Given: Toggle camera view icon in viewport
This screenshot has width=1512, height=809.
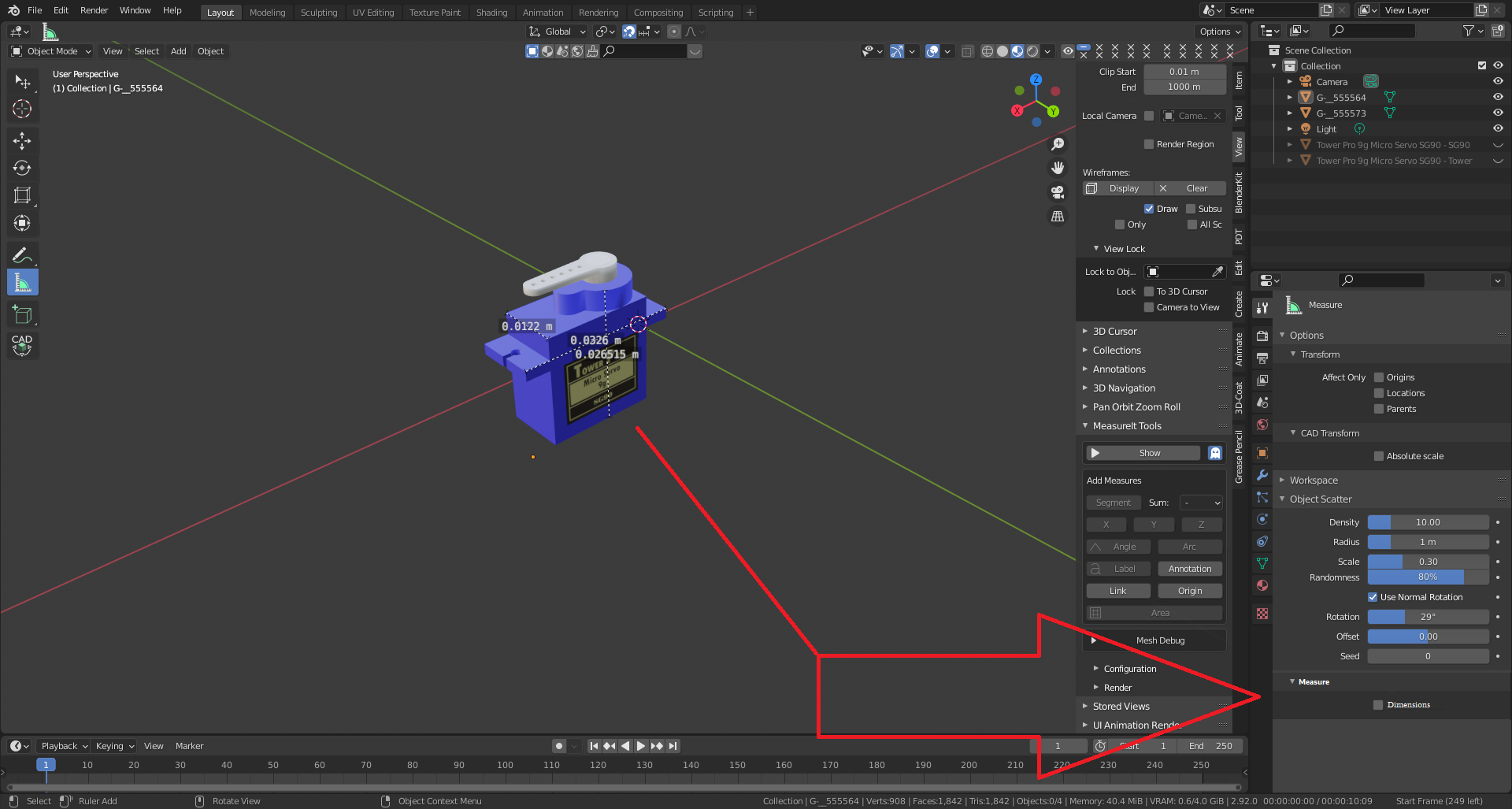Looking at the screenshot, I should pyautogui.click(x=1058, y=192).
